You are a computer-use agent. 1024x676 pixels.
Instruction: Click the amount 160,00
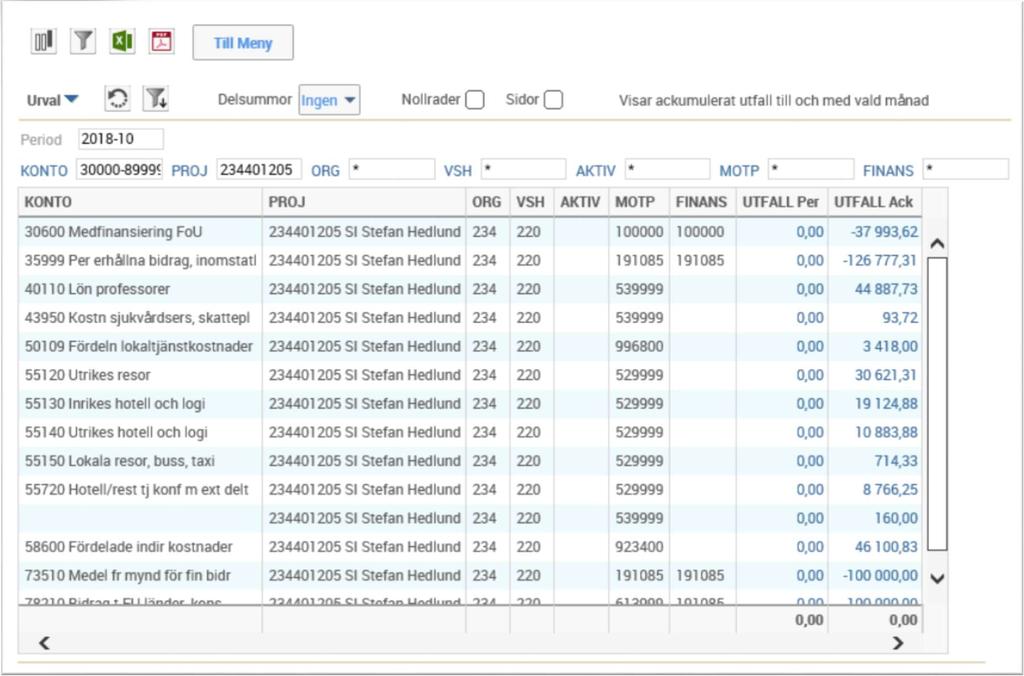[896, 519]
